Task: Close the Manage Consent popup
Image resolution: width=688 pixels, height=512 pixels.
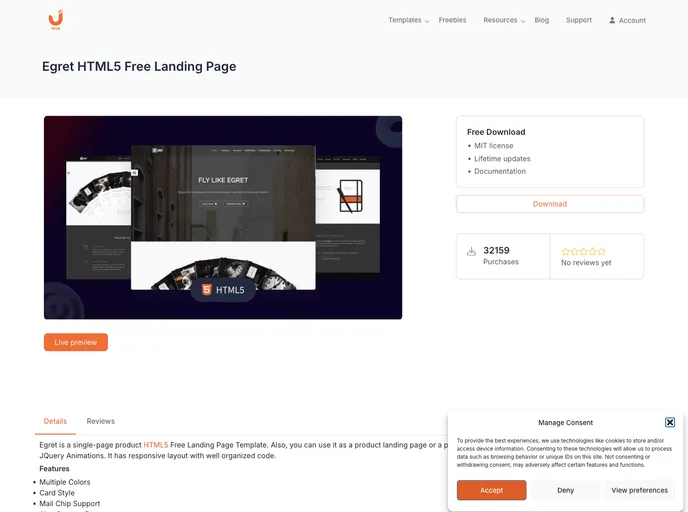Action: 670,422
